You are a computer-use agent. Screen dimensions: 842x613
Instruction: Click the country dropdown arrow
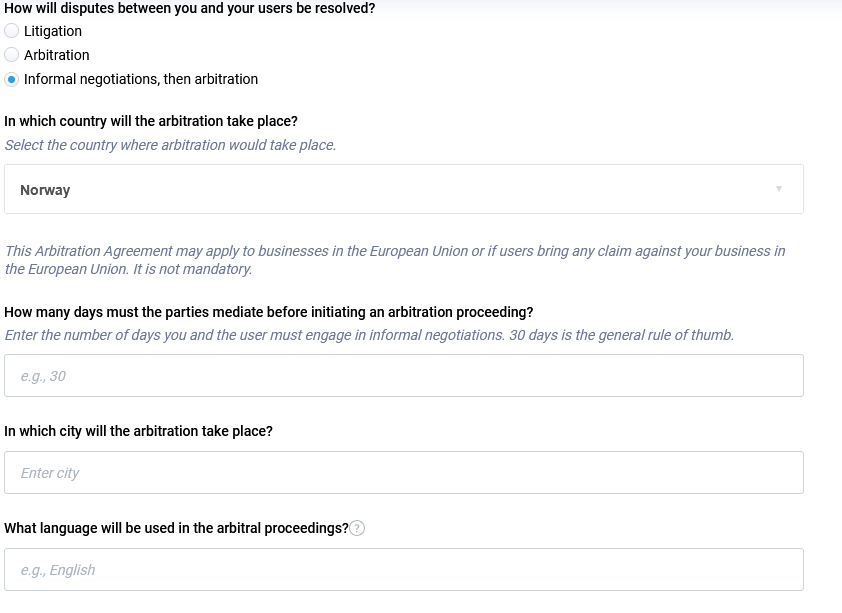779,189
